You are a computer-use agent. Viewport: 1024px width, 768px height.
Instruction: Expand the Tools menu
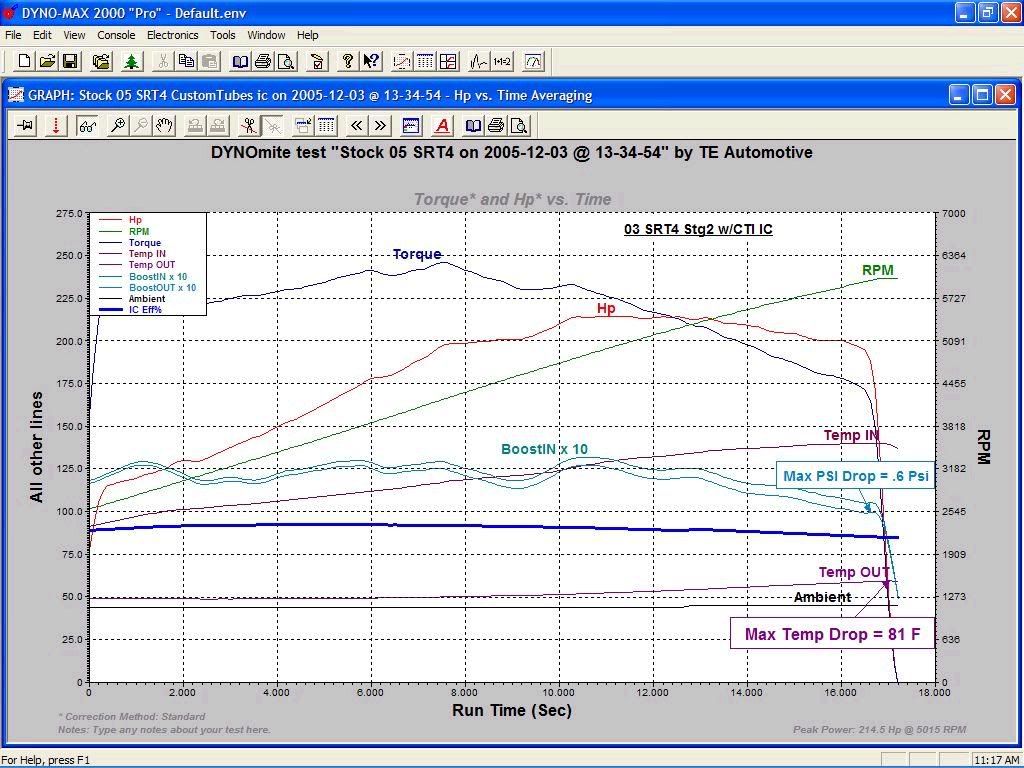[222, 35]
